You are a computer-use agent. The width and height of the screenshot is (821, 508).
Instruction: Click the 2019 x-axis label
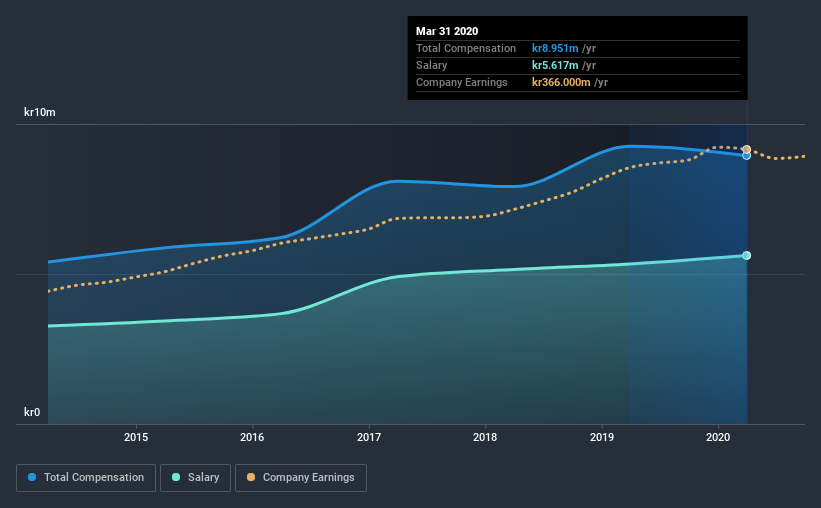[602, 437]
